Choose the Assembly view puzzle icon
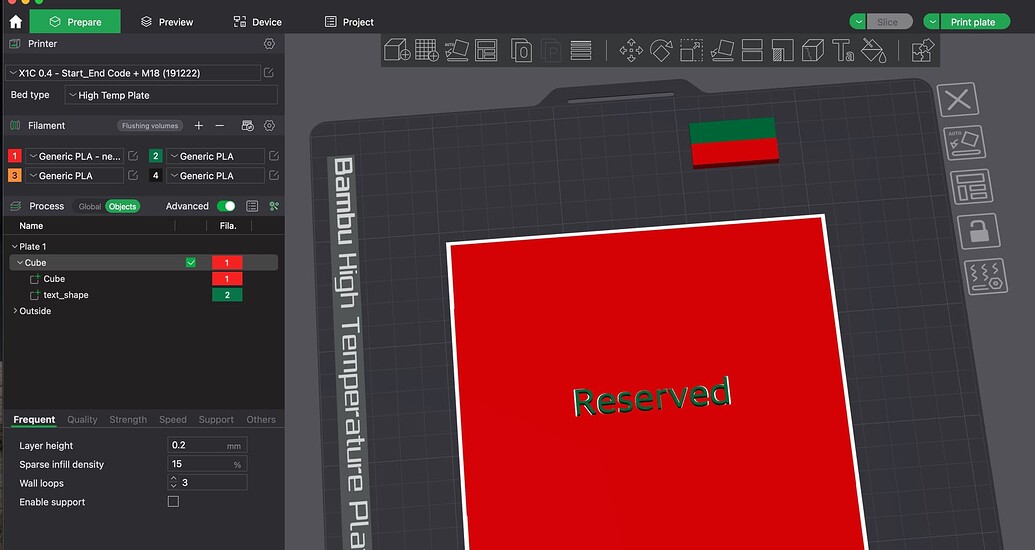The image size is (1035, 550). pyautogui.click(x=923, y=50)
